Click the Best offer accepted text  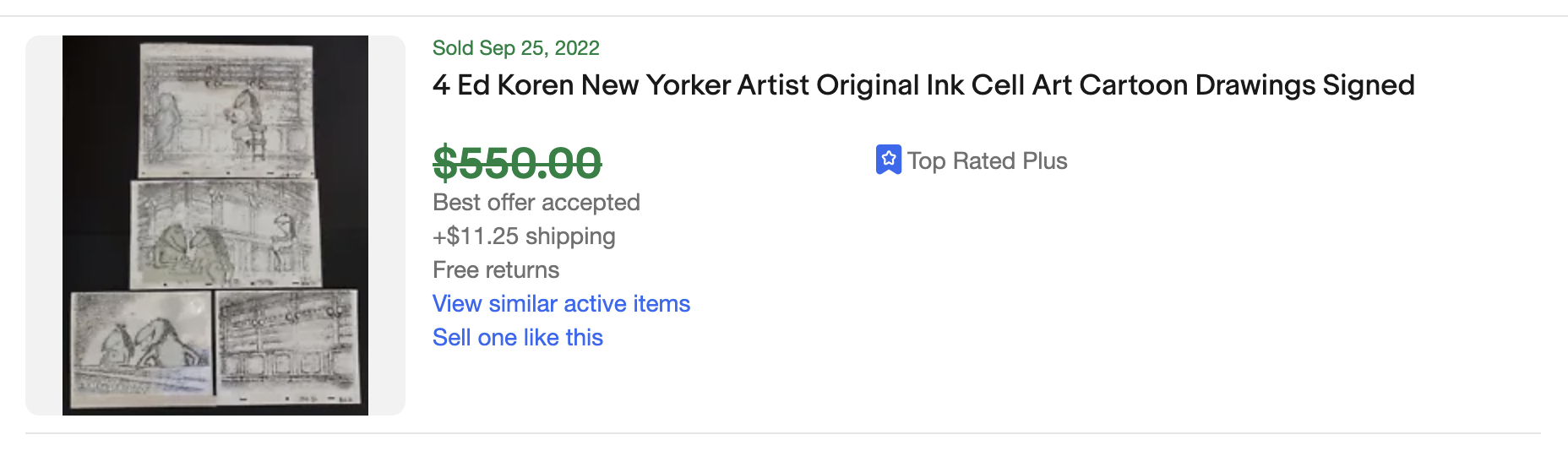click(x=536, y=203)
